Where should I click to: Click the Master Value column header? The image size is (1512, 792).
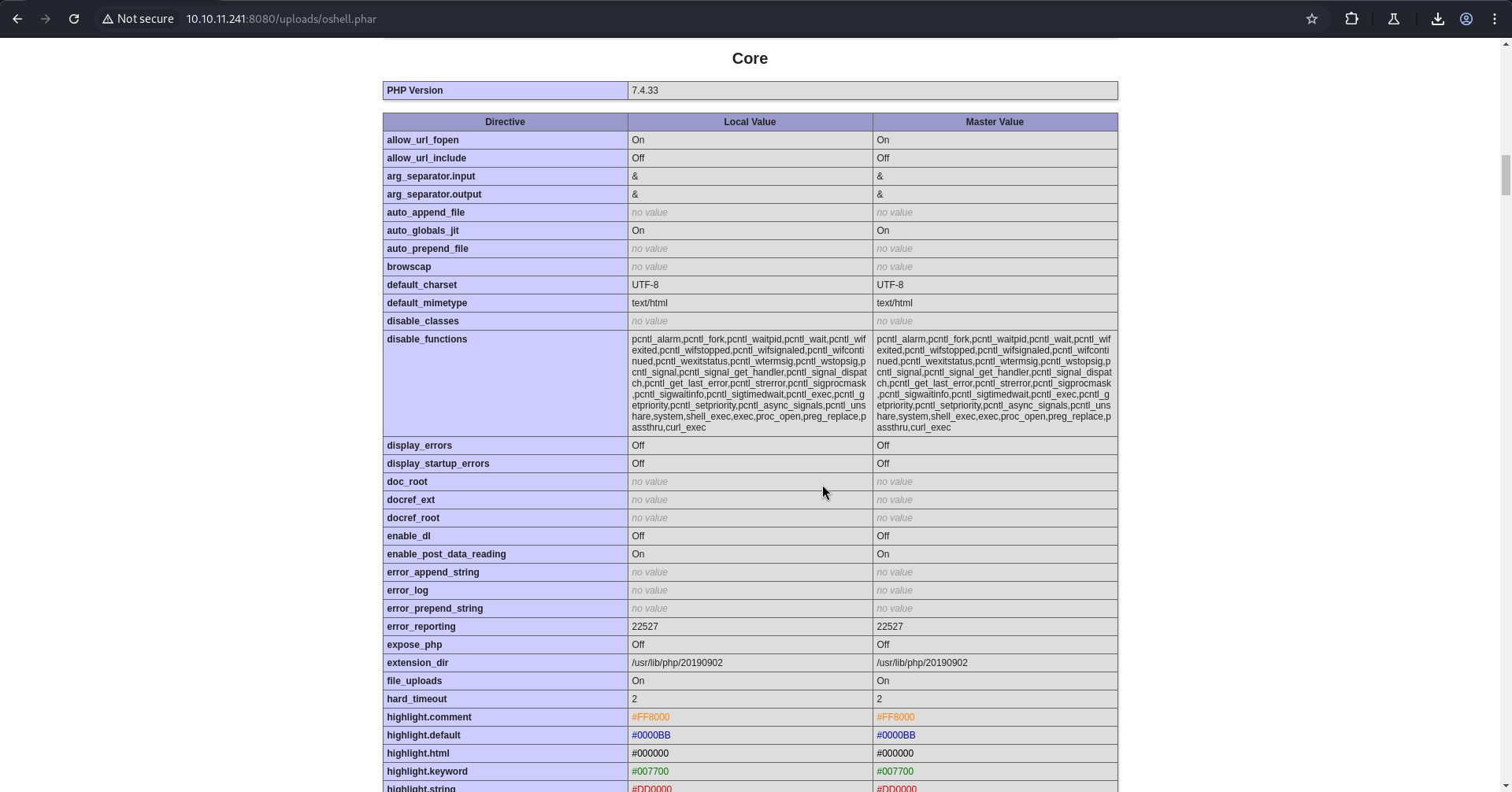[x=995, y=122]
